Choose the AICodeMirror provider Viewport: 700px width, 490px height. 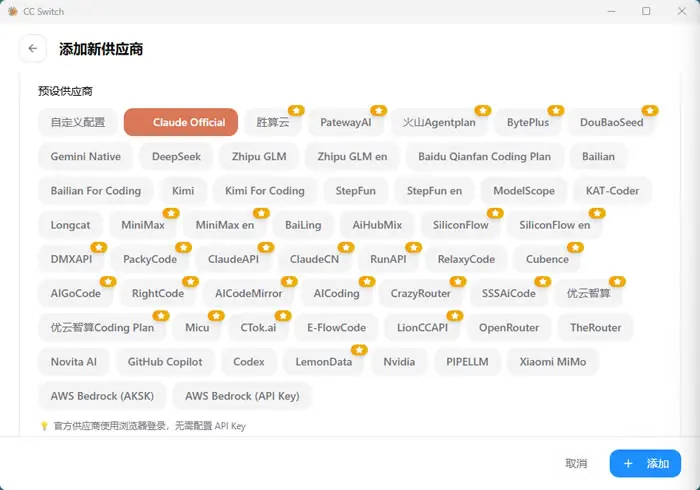pyautogui.click(x=249, y=293)
